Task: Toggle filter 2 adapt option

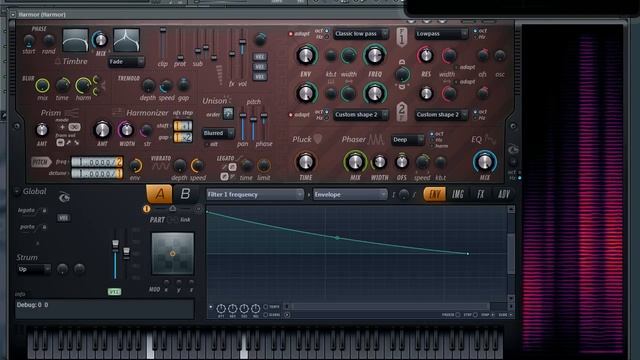Action: tap(299, 115)
